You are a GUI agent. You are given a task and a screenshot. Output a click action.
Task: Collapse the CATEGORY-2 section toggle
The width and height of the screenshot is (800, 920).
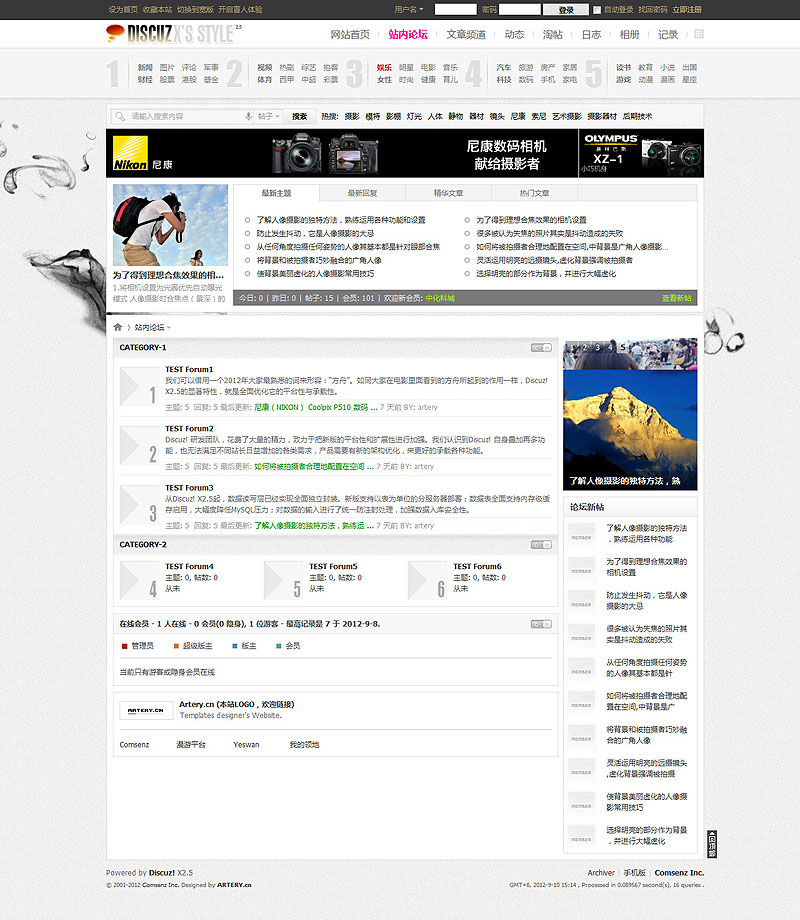pyautogui.click(x=541, y=544)
